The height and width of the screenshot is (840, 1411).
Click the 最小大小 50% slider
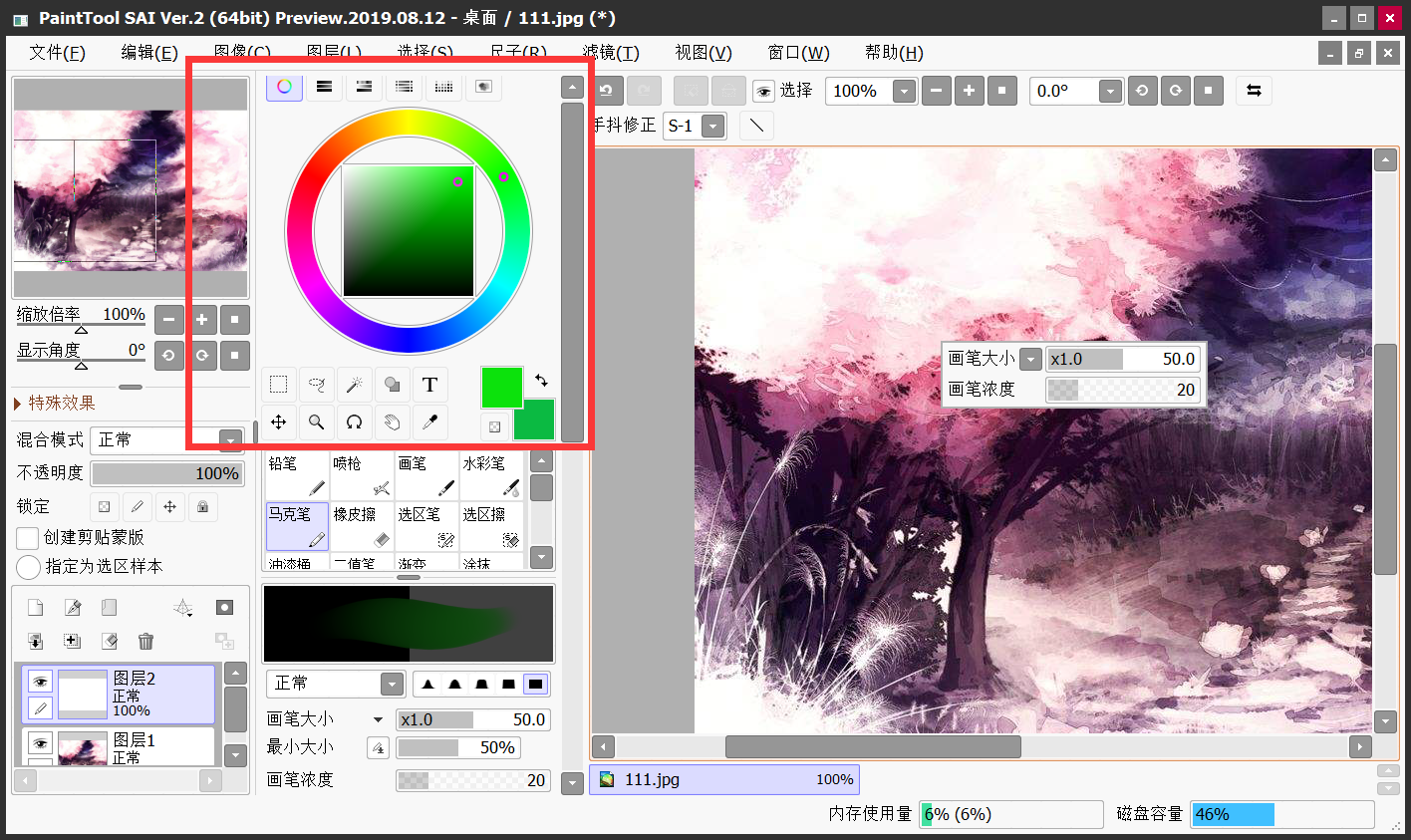point(458,747)
